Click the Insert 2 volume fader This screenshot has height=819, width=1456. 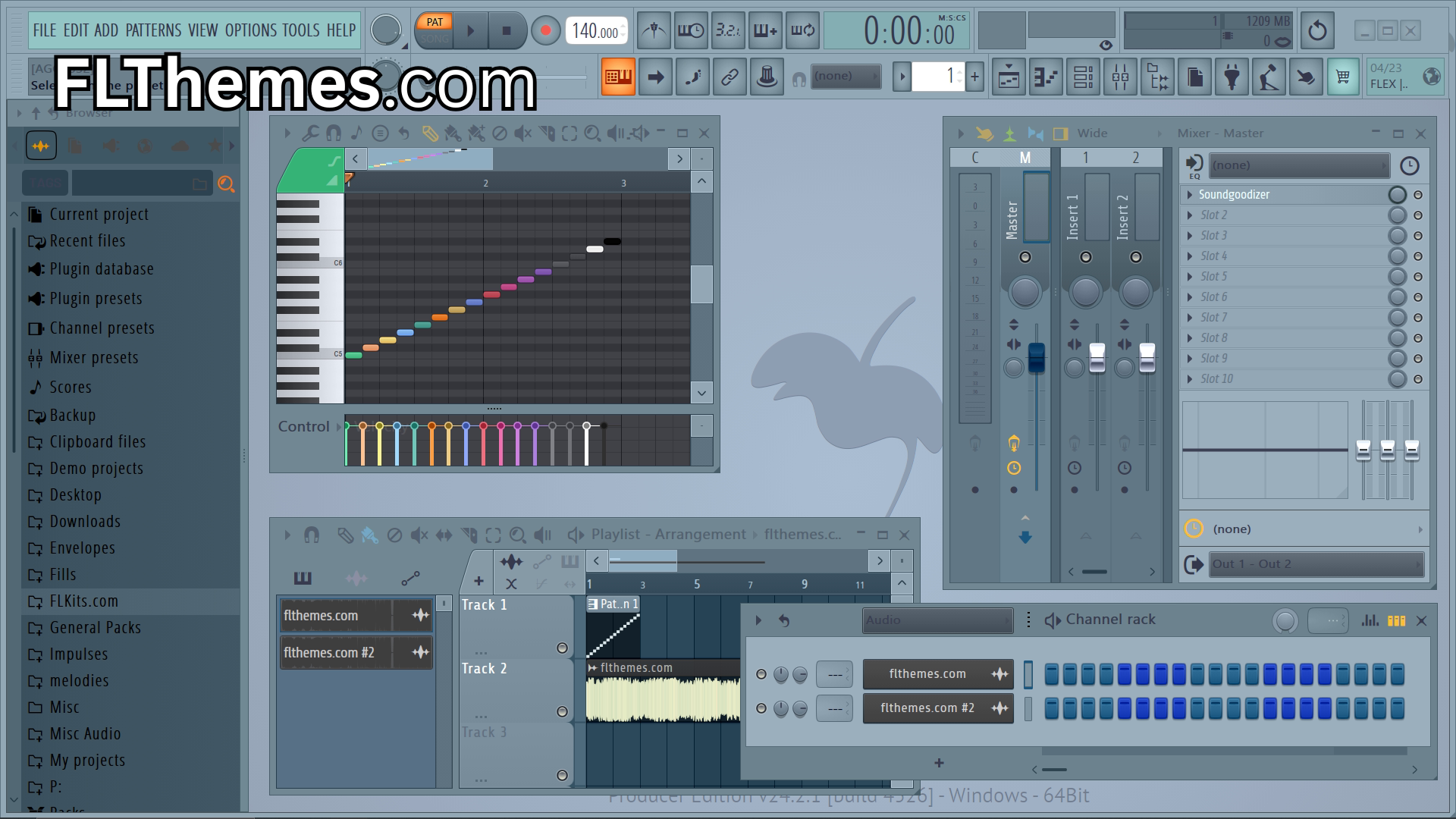1147,358
